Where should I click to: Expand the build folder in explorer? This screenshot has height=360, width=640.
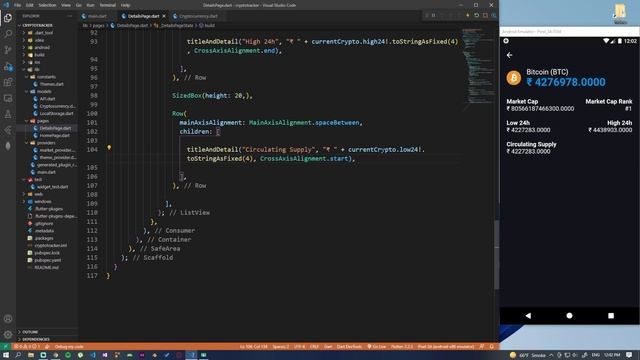[40, 55]
